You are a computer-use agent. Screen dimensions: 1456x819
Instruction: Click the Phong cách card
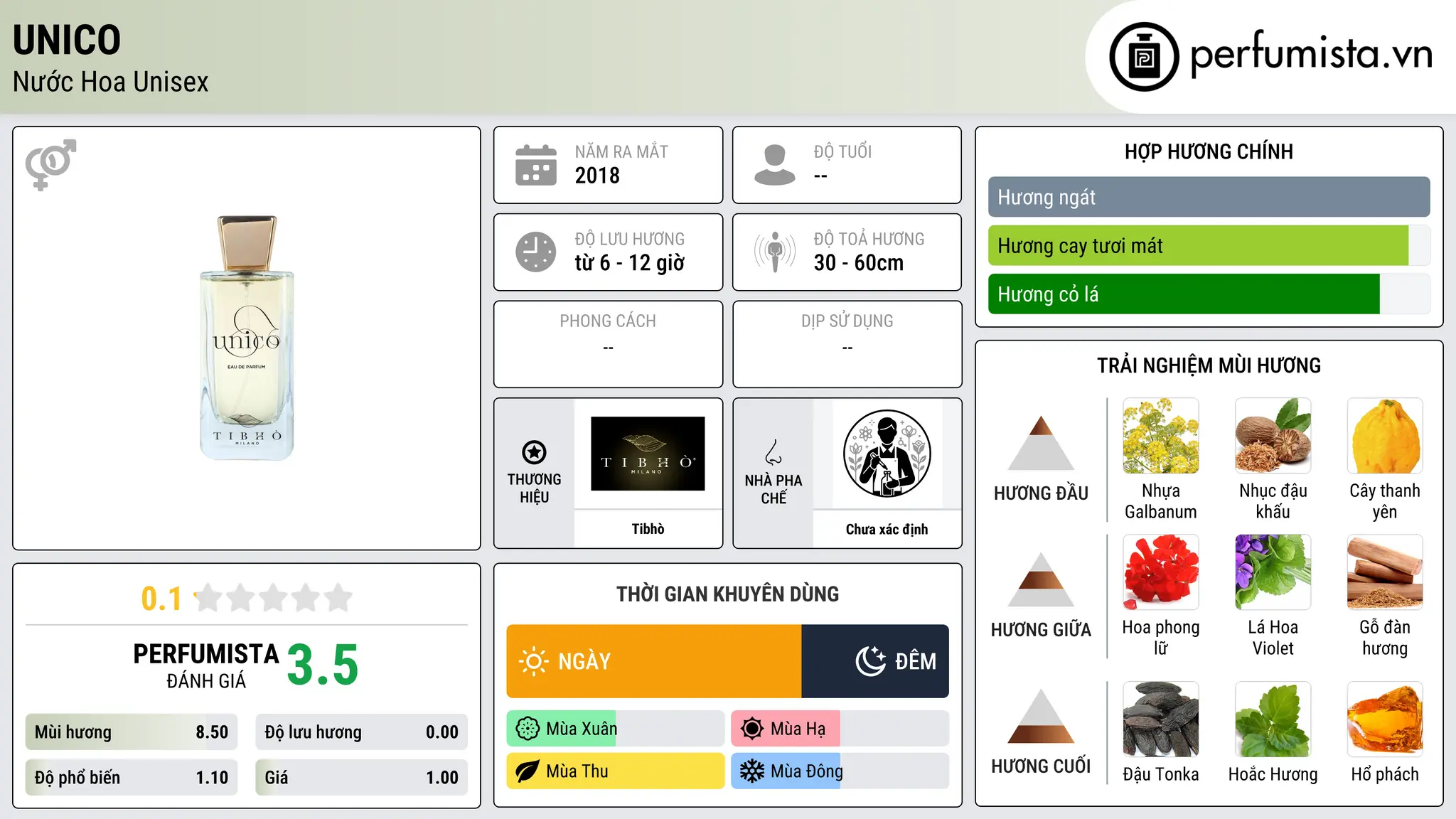609,344
